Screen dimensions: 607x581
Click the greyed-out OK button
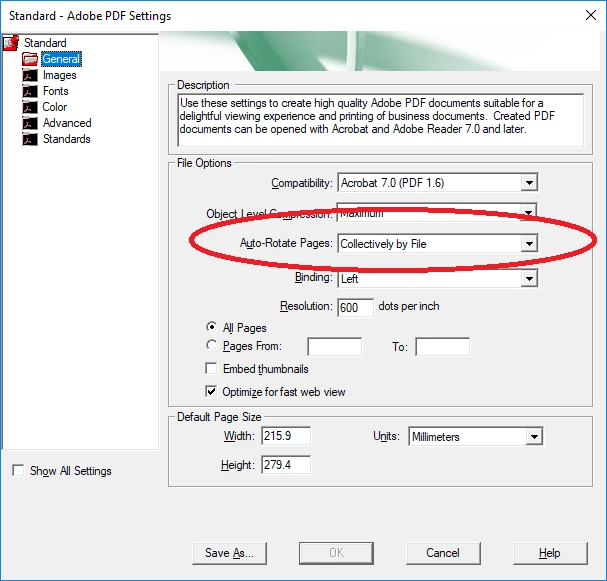click(336, 553)
